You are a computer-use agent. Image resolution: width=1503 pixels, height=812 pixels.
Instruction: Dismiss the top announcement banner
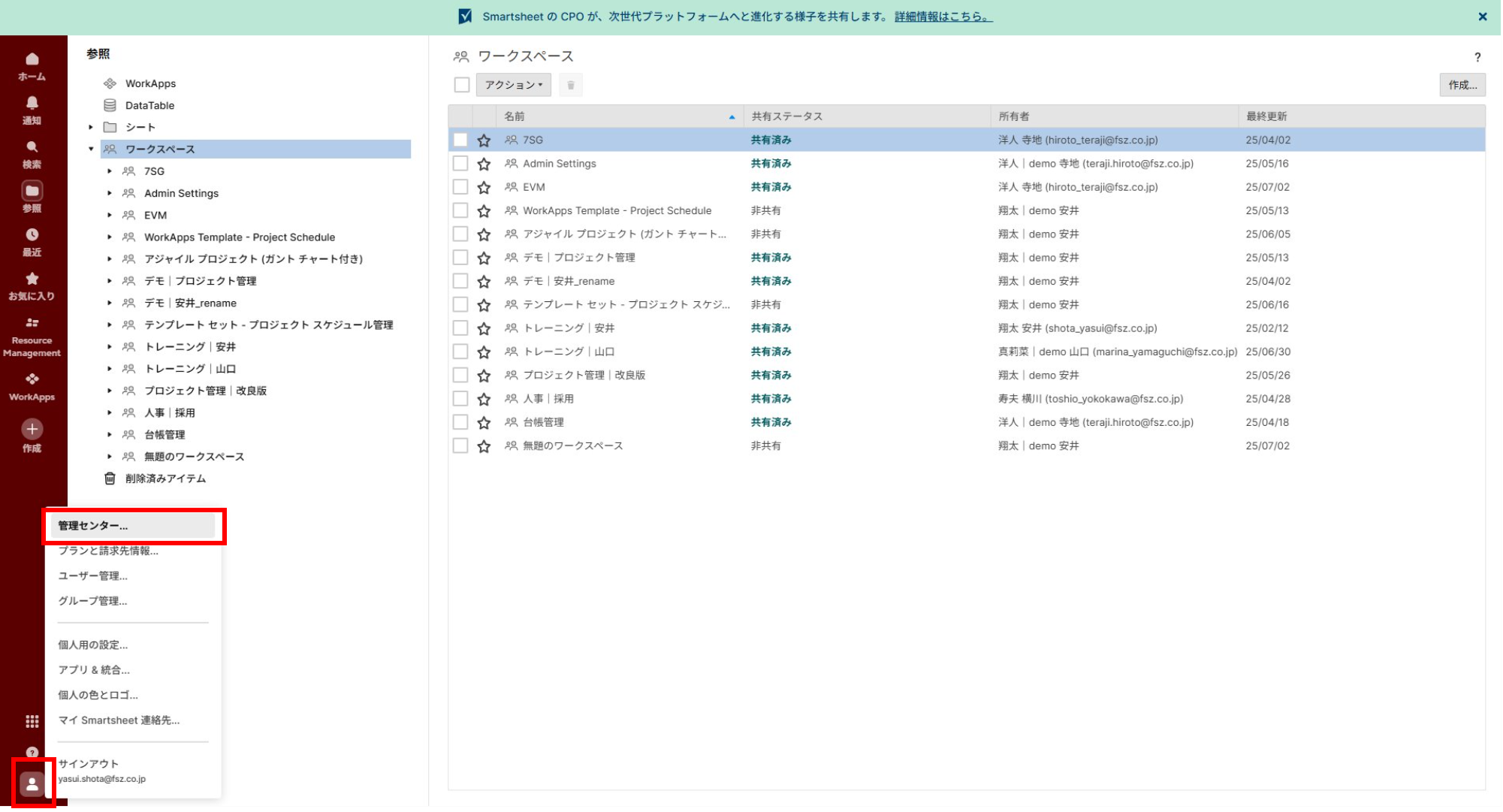coord(1483,17)
